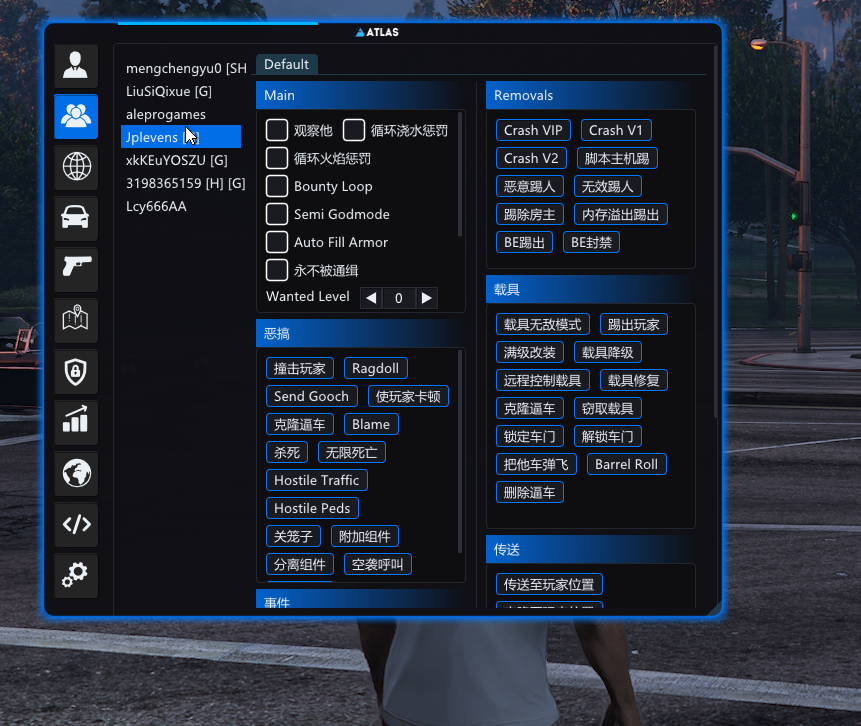The image size is (861, 726).
Task: Enable the Auto Fill Armor checkbox
Action: point(277,242)
